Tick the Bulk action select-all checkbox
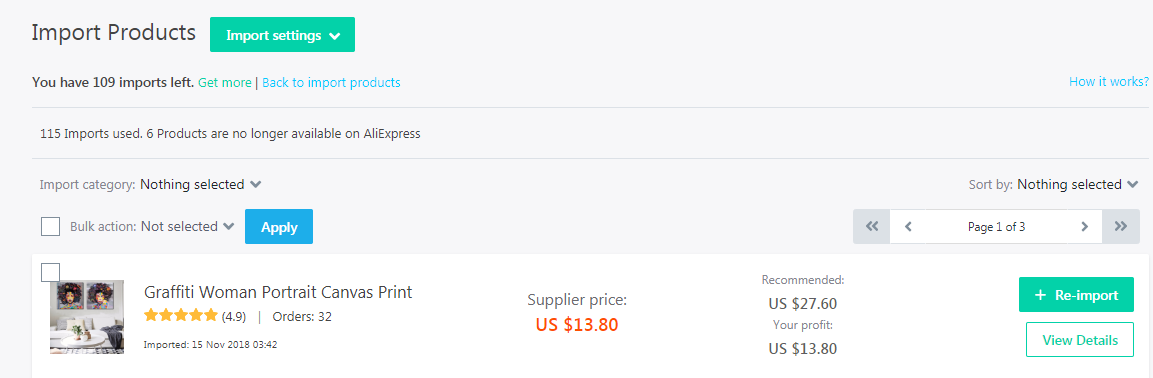1153x378 pixels. click(x=51, y=227)
